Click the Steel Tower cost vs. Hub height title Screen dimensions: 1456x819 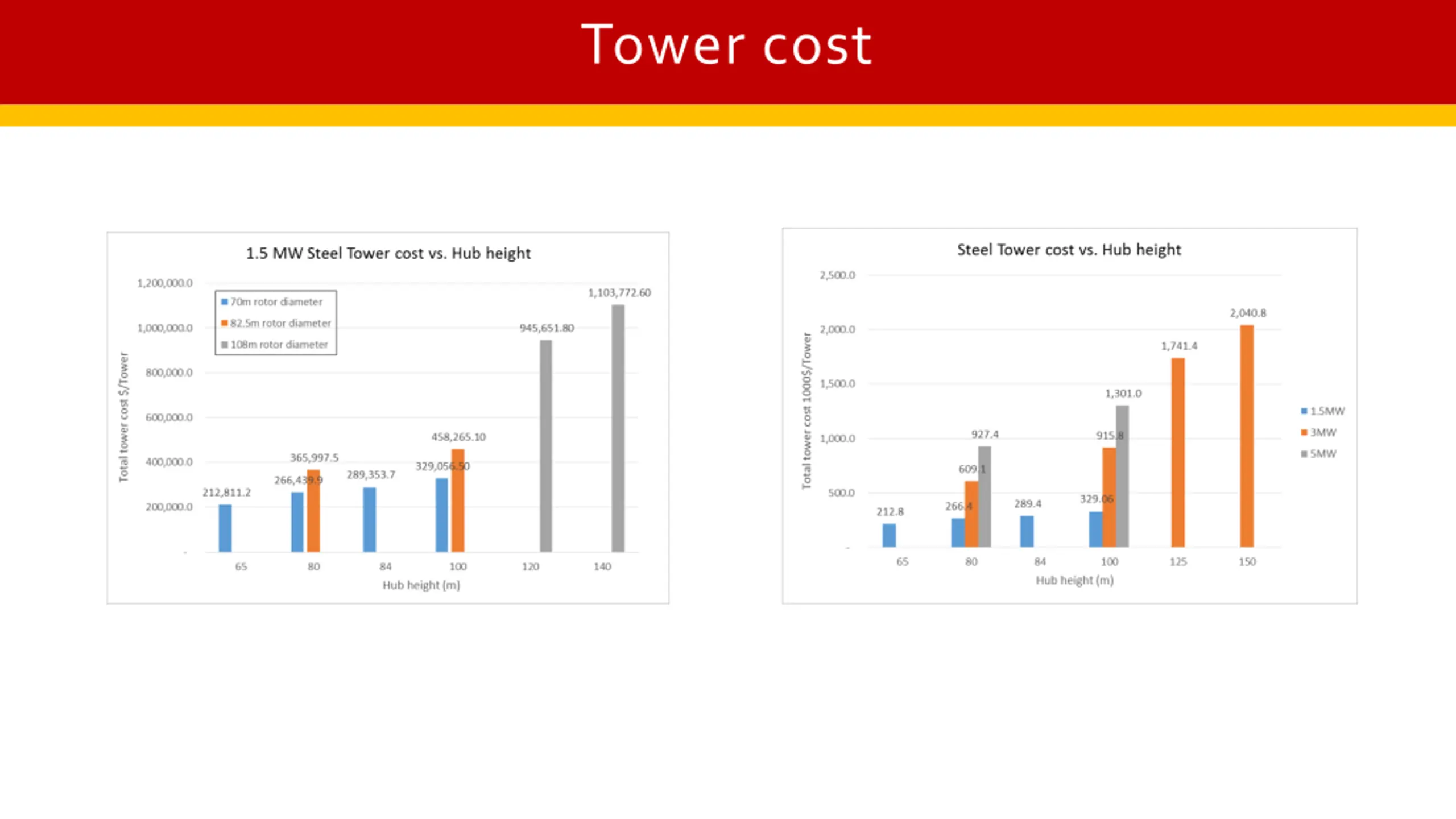pos(1069,250)
